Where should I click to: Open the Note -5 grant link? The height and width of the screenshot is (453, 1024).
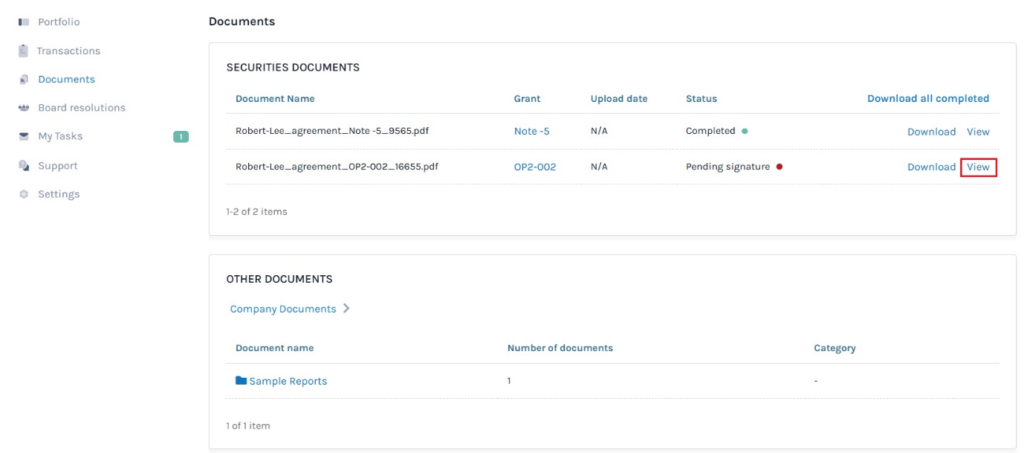tap(531, 132)
